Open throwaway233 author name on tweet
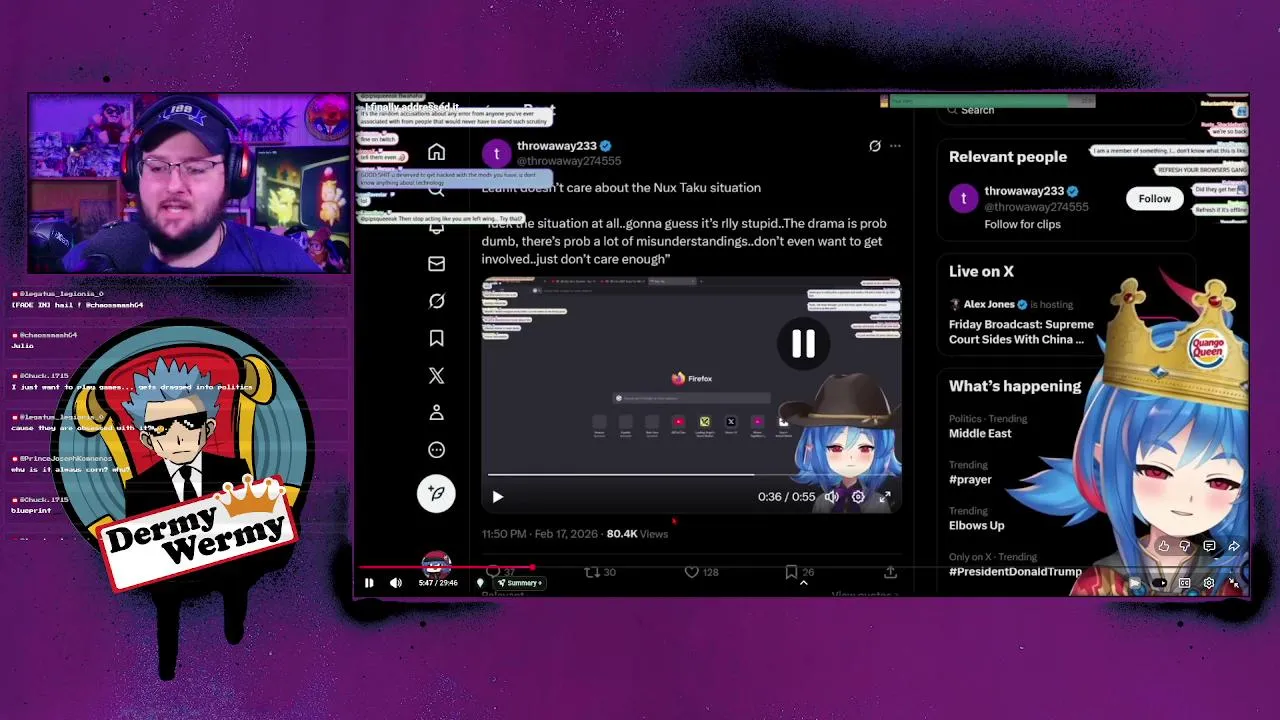Screen dimensions: 1280x720 tap(556, 146)
